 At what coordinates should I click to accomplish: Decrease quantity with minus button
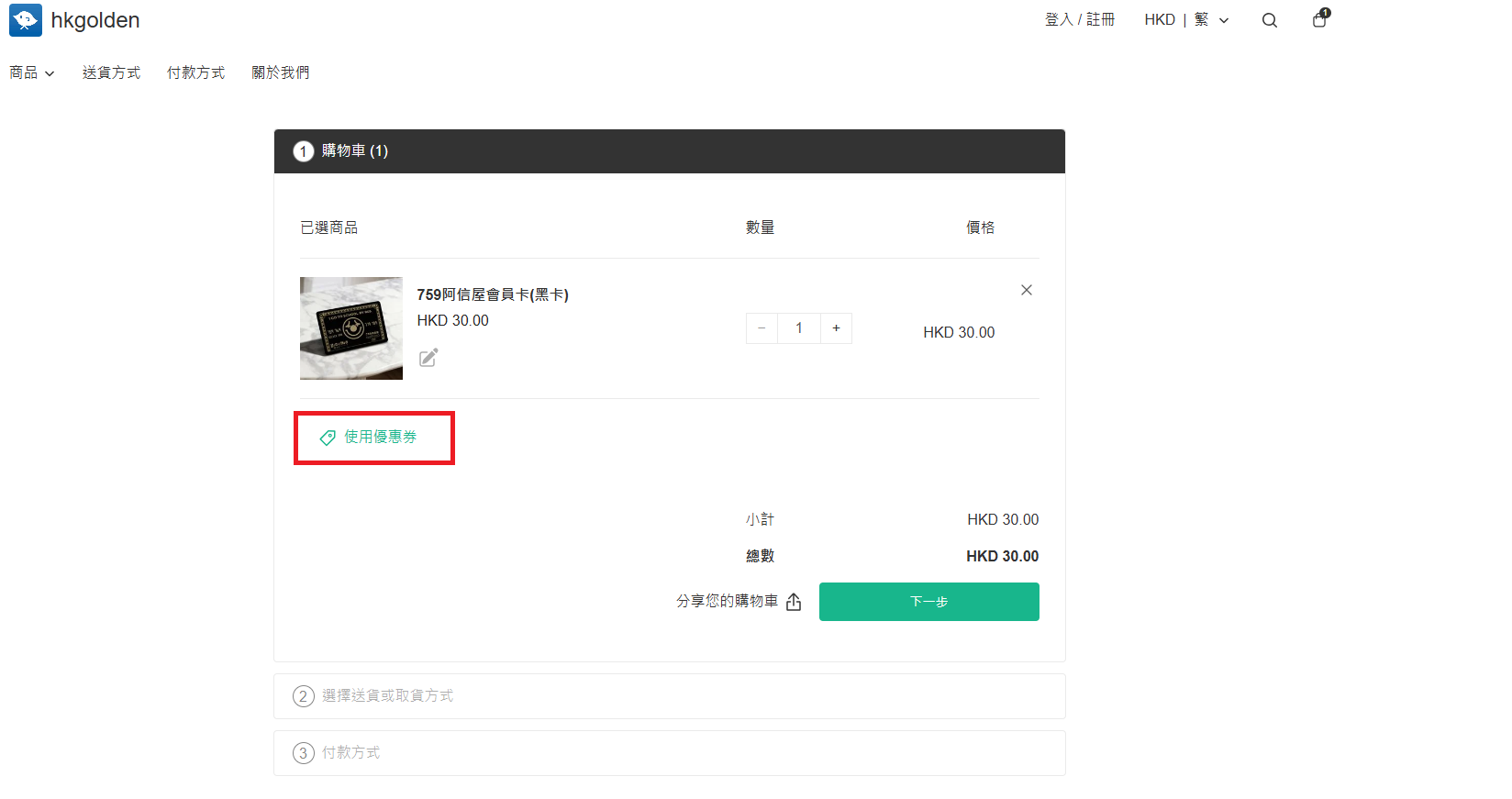[762, 328]
